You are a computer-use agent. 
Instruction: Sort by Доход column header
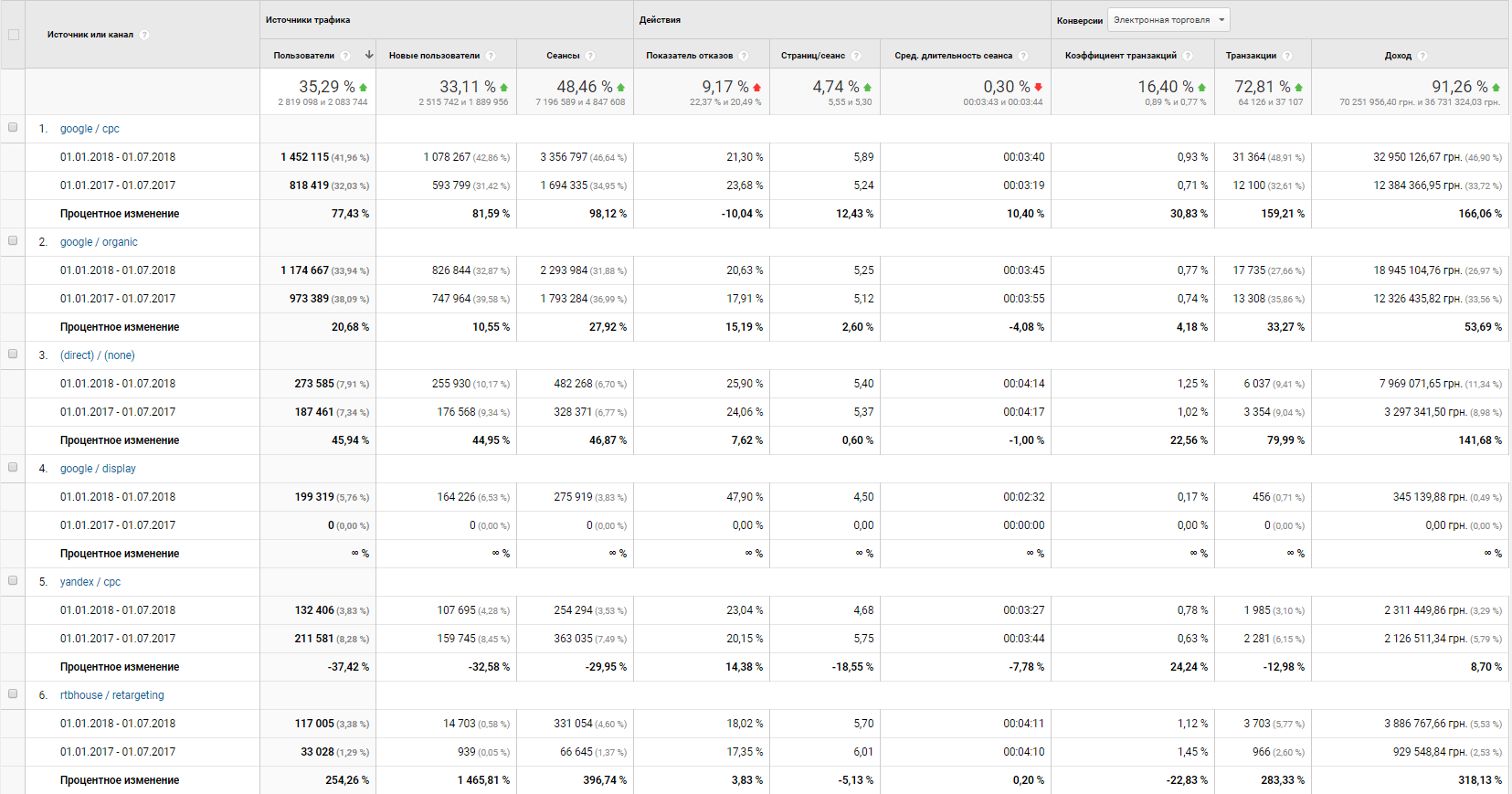pyautogui.click(x=1398, y=56)
